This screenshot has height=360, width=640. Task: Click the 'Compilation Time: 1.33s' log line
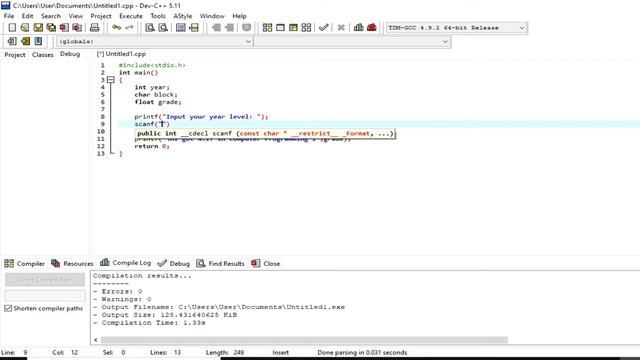[x=149, y=322]
